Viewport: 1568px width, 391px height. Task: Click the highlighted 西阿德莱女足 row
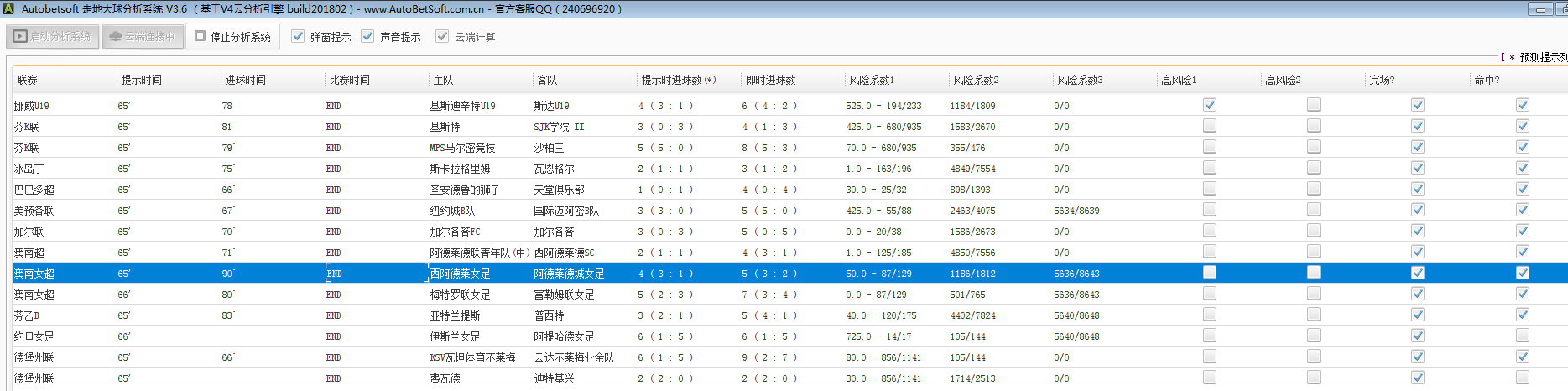460,274
